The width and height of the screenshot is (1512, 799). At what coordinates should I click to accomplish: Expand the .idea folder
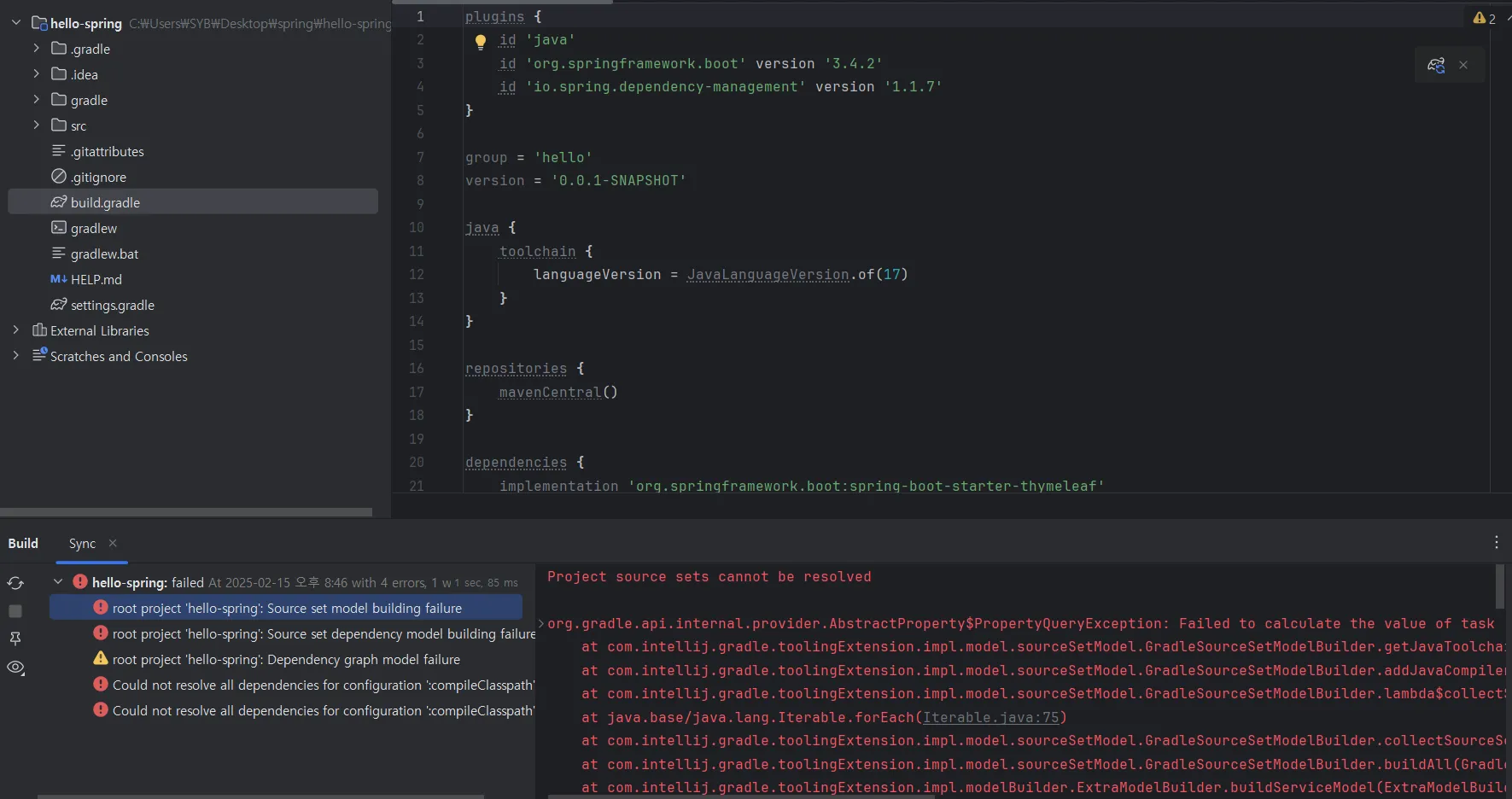click(36, 74)
